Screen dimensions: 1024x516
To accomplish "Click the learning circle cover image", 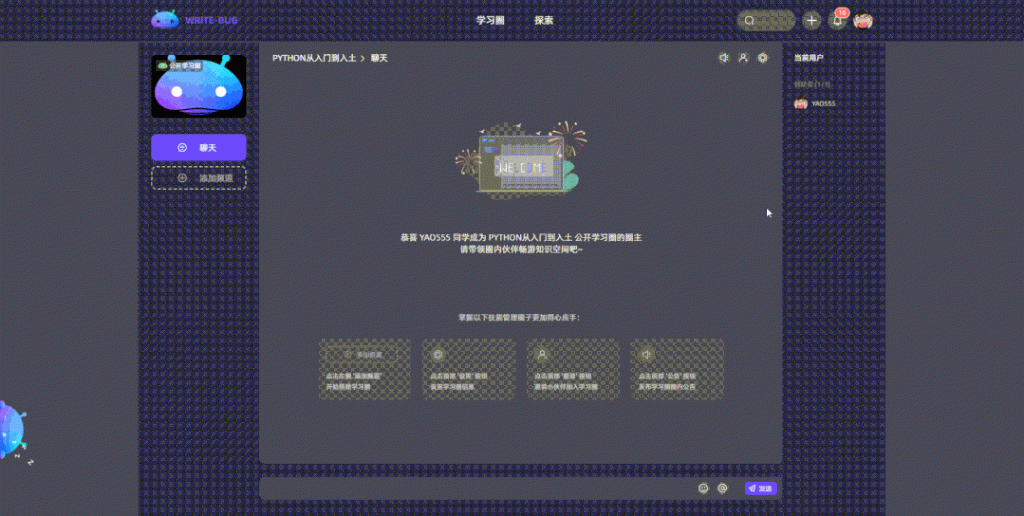I will (199, 86).
